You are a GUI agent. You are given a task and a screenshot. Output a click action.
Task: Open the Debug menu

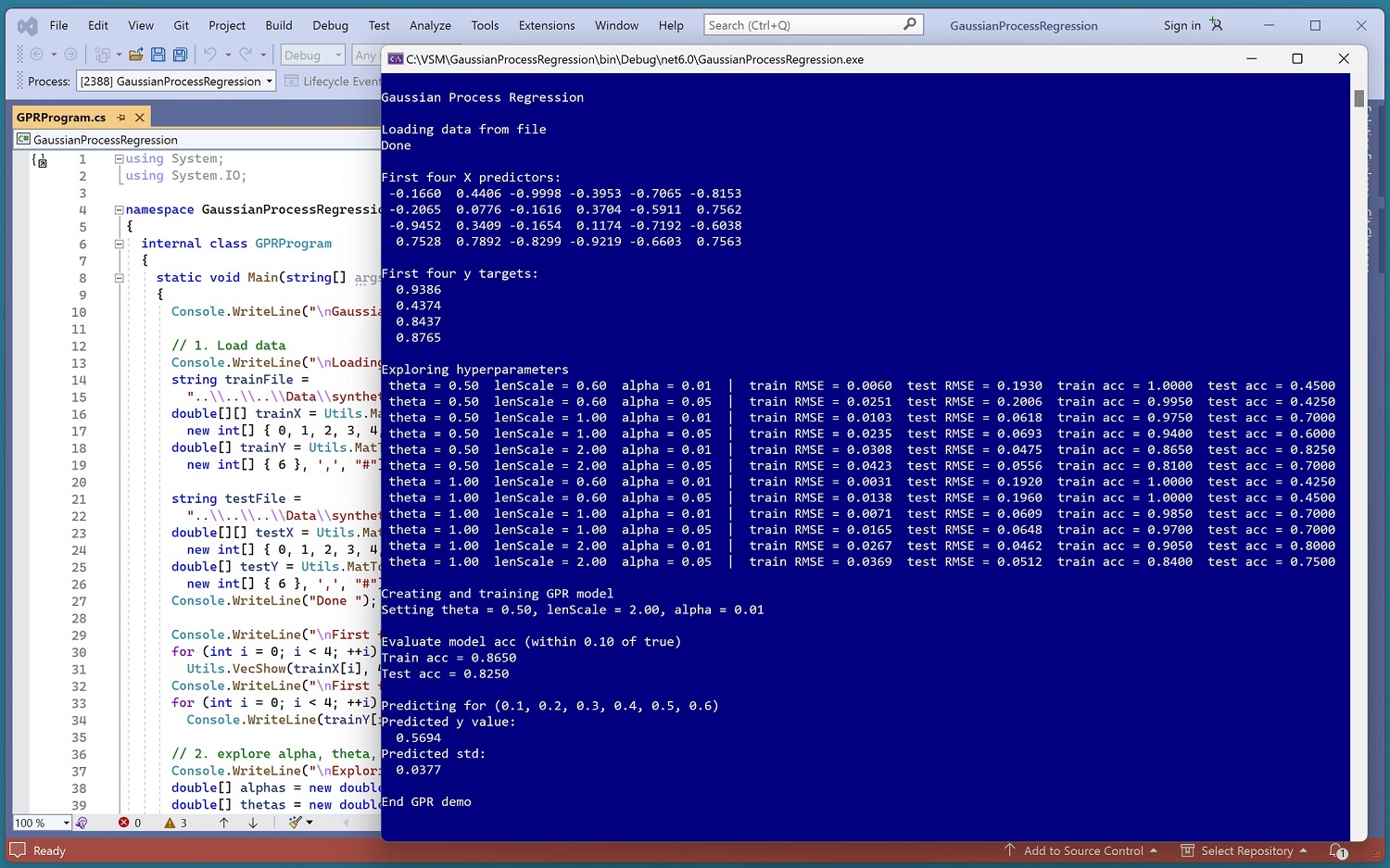click(330, 25)
